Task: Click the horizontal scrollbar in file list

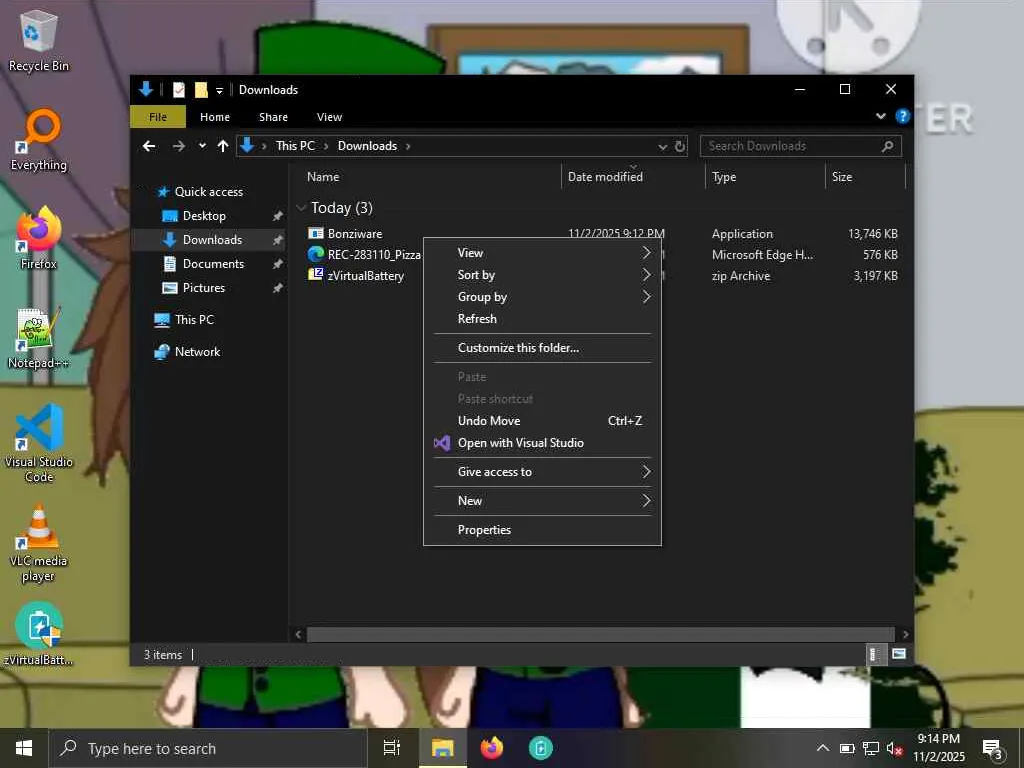Action: [600, 635]
